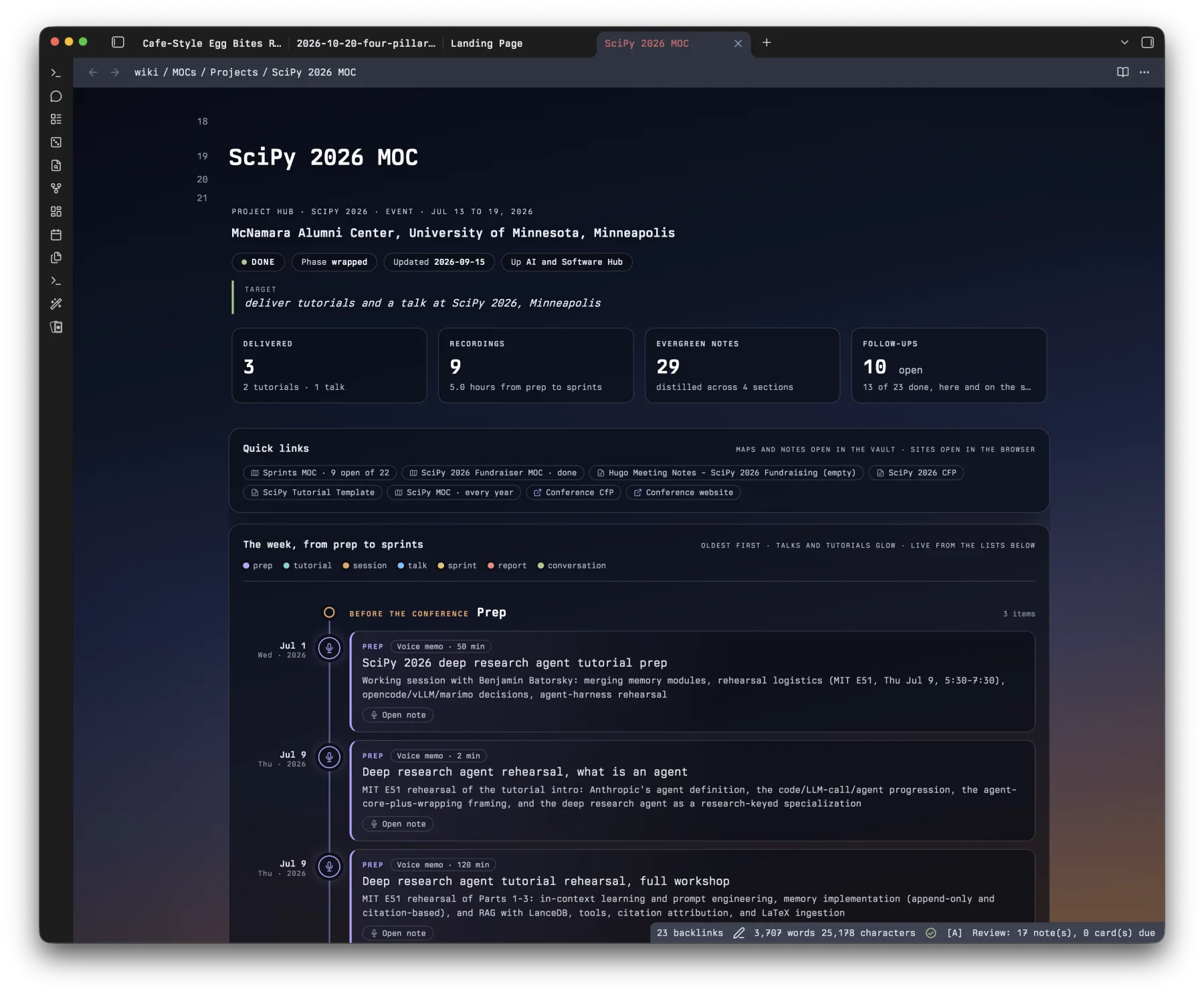Open Conference CfP external link
Screen dimensions: 1204x995
tap(574, 493)
